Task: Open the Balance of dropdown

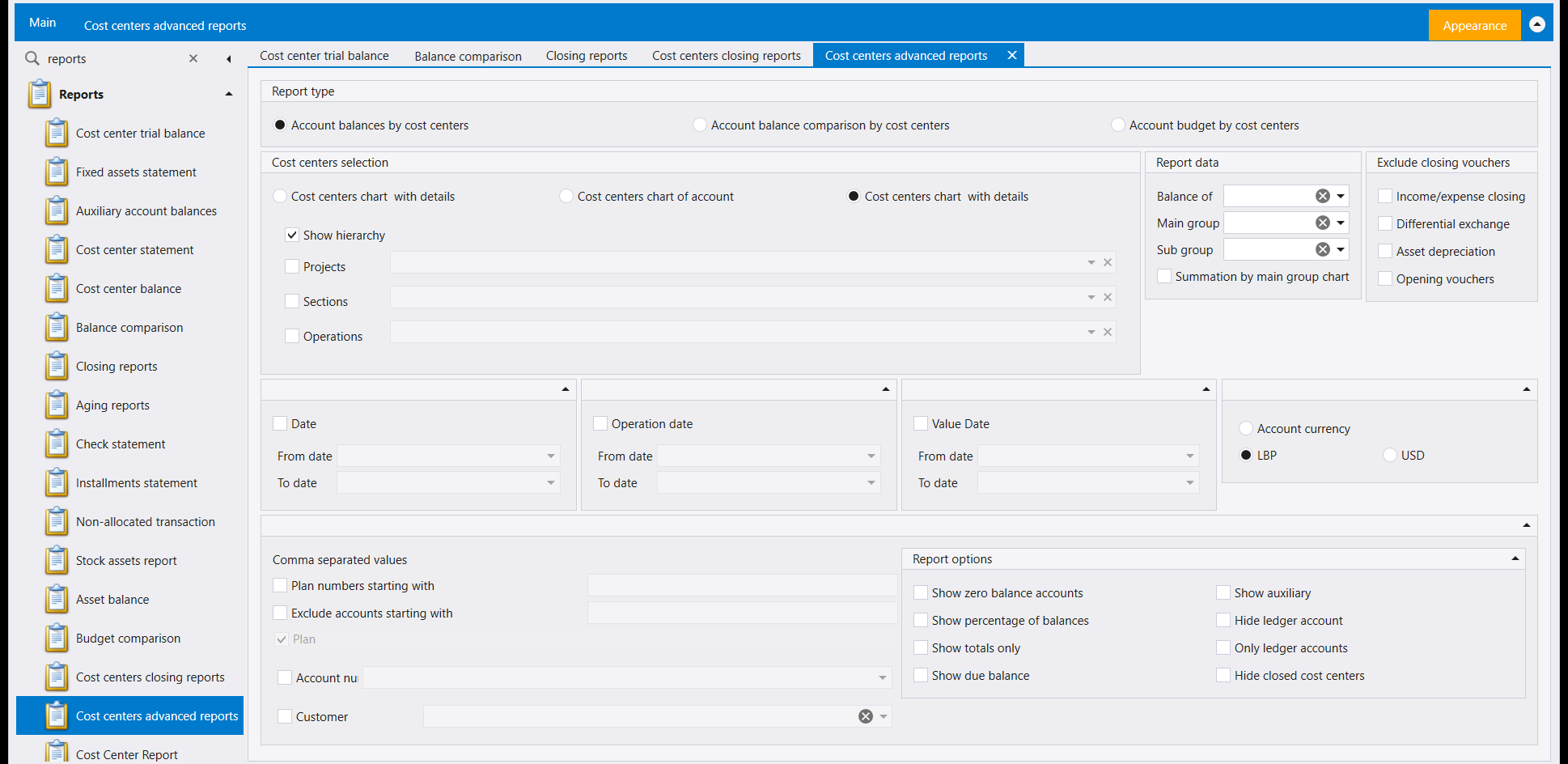Action: [x=1341, y=196]
